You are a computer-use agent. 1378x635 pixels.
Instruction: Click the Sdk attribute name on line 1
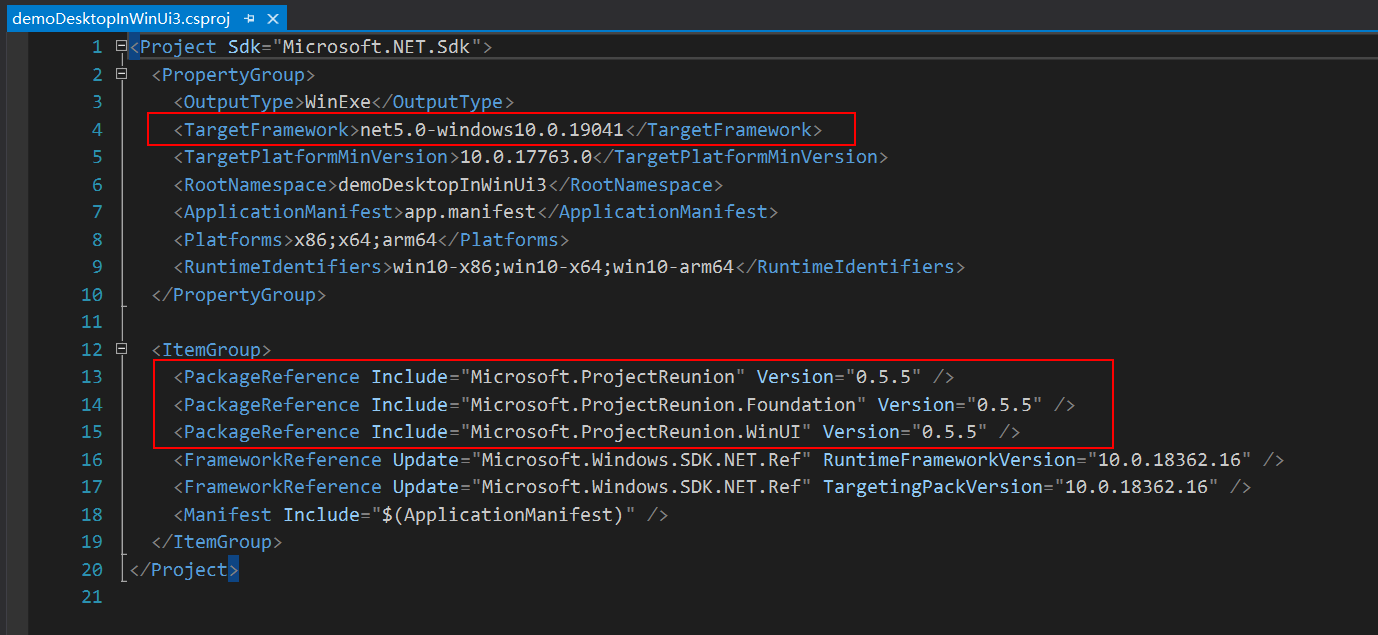tap(245, 47)
